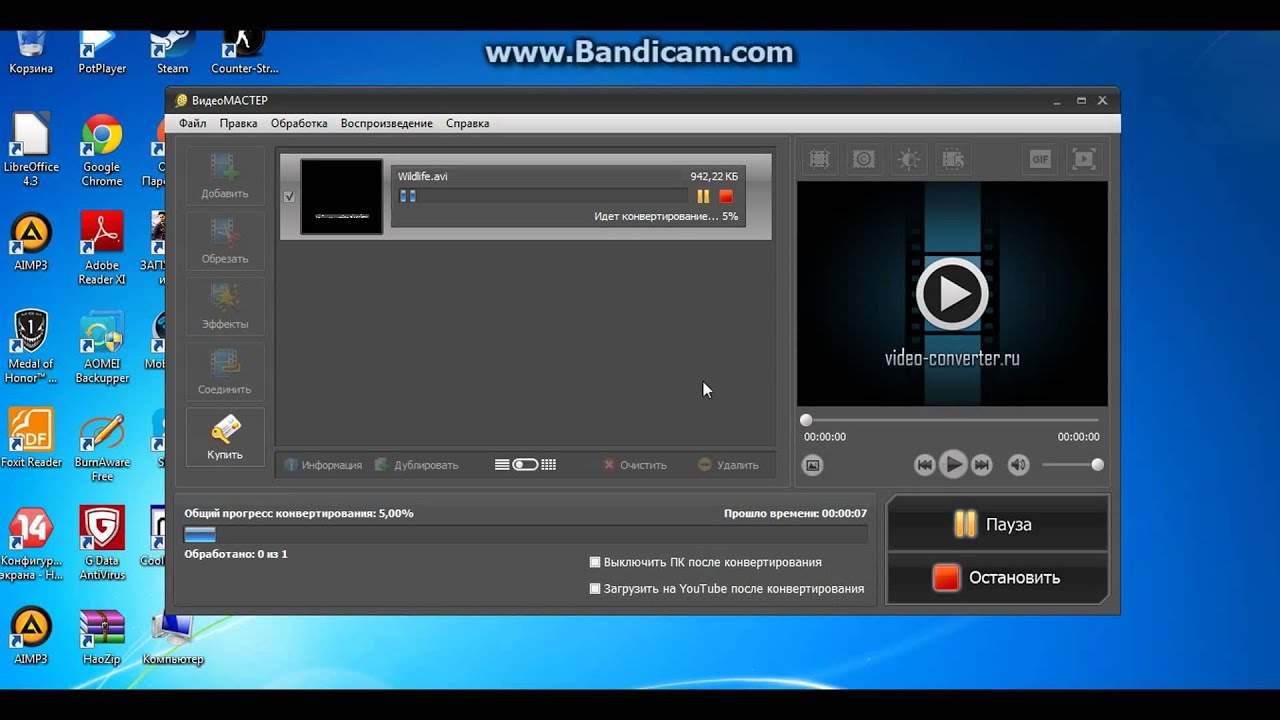Click the Соединить (join) sidebar button
Viewport: 1280px width, 720px height.
pos(225,372)
